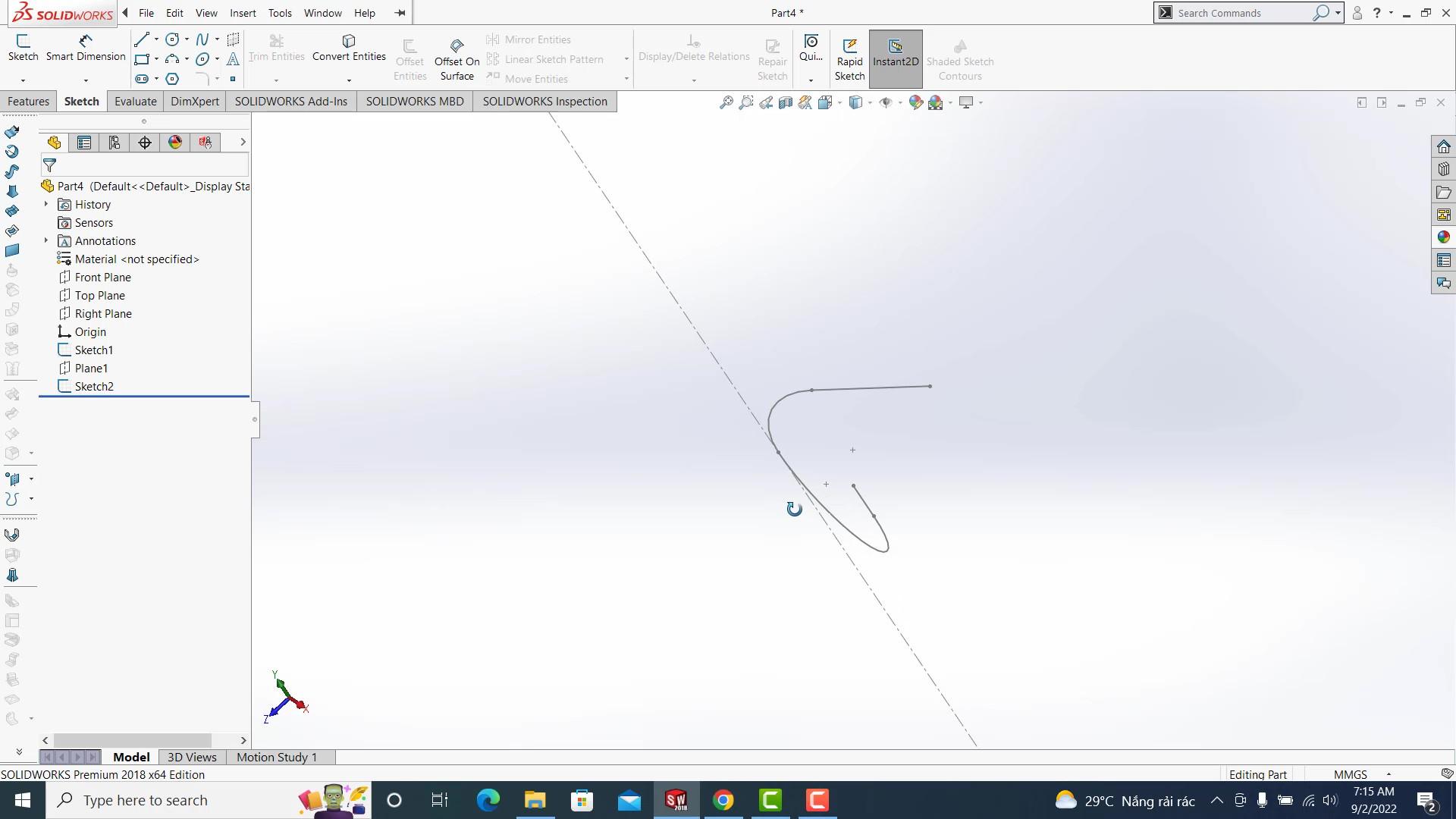Open the Appearances task pane tab
Viewport: 1456px width, 819px height.
pyautogui.click(x=1444, y=237)
